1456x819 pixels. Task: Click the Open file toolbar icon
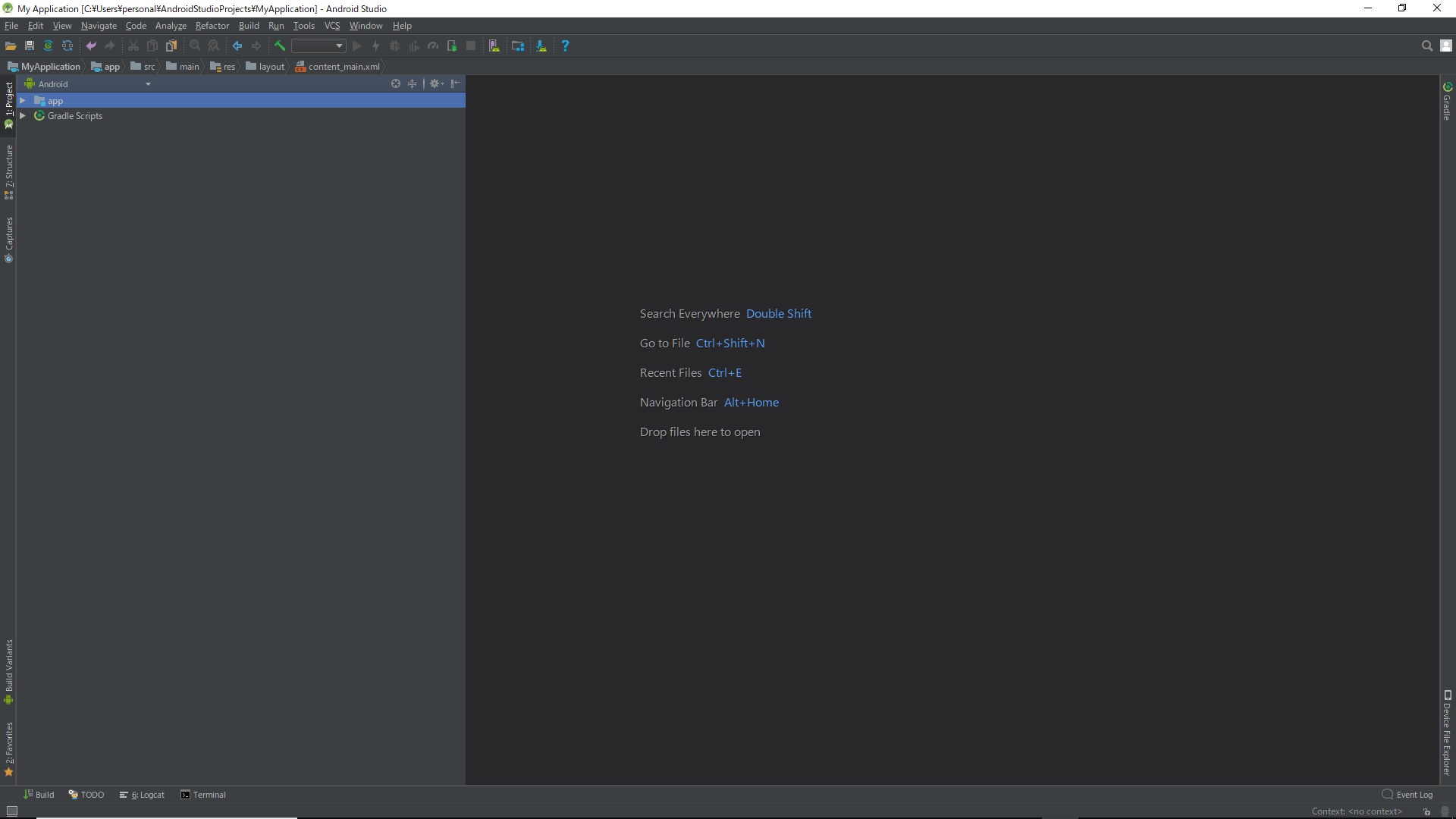pyautogui.click(x=11, y=46)
